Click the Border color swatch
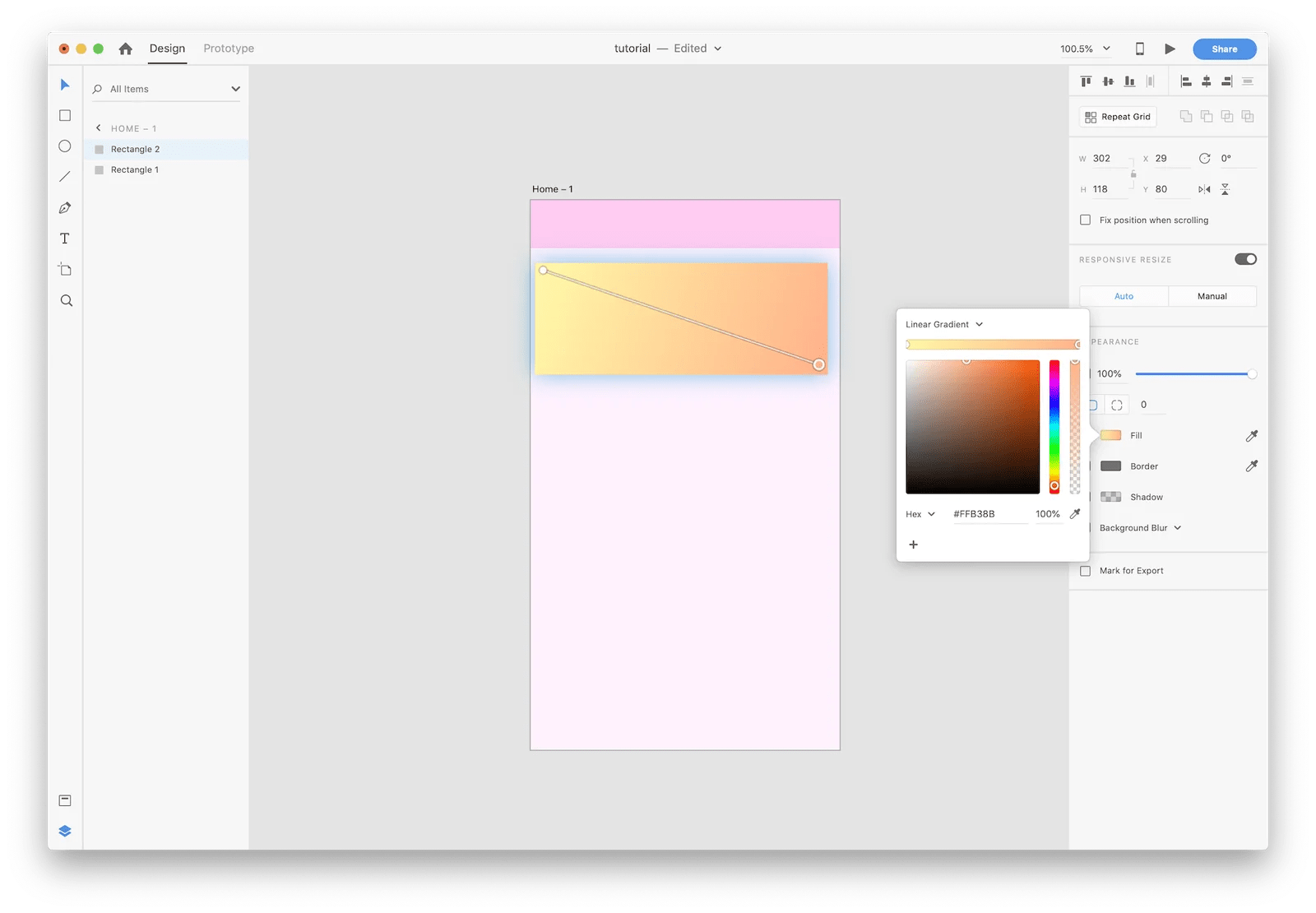The height and width of the screenshot is (913, 1316). (x=1111, y=466)
